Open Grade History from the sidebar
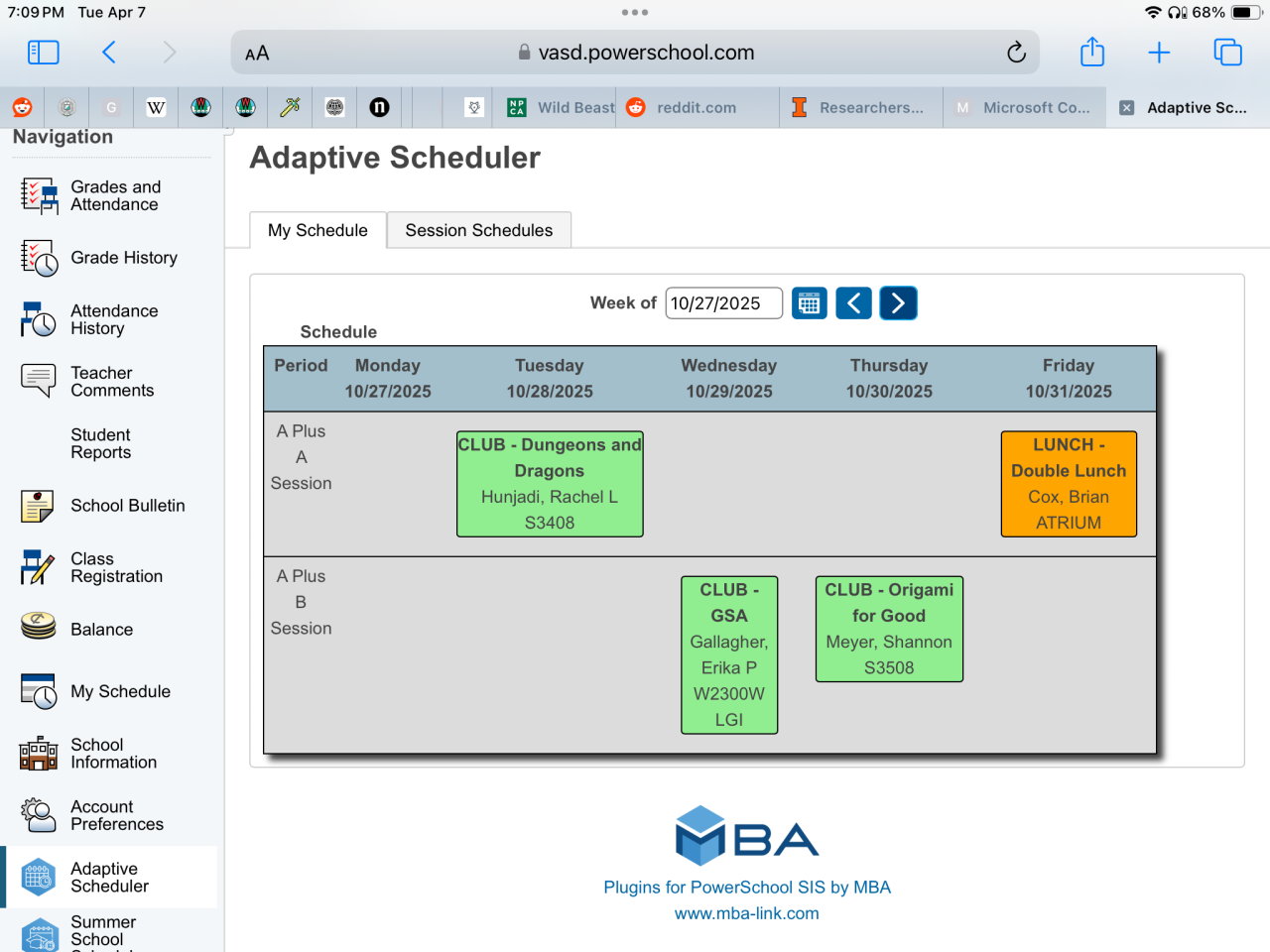Viewport: 1270px width, 952px height. pyautogui.click(x=124, y=258)
